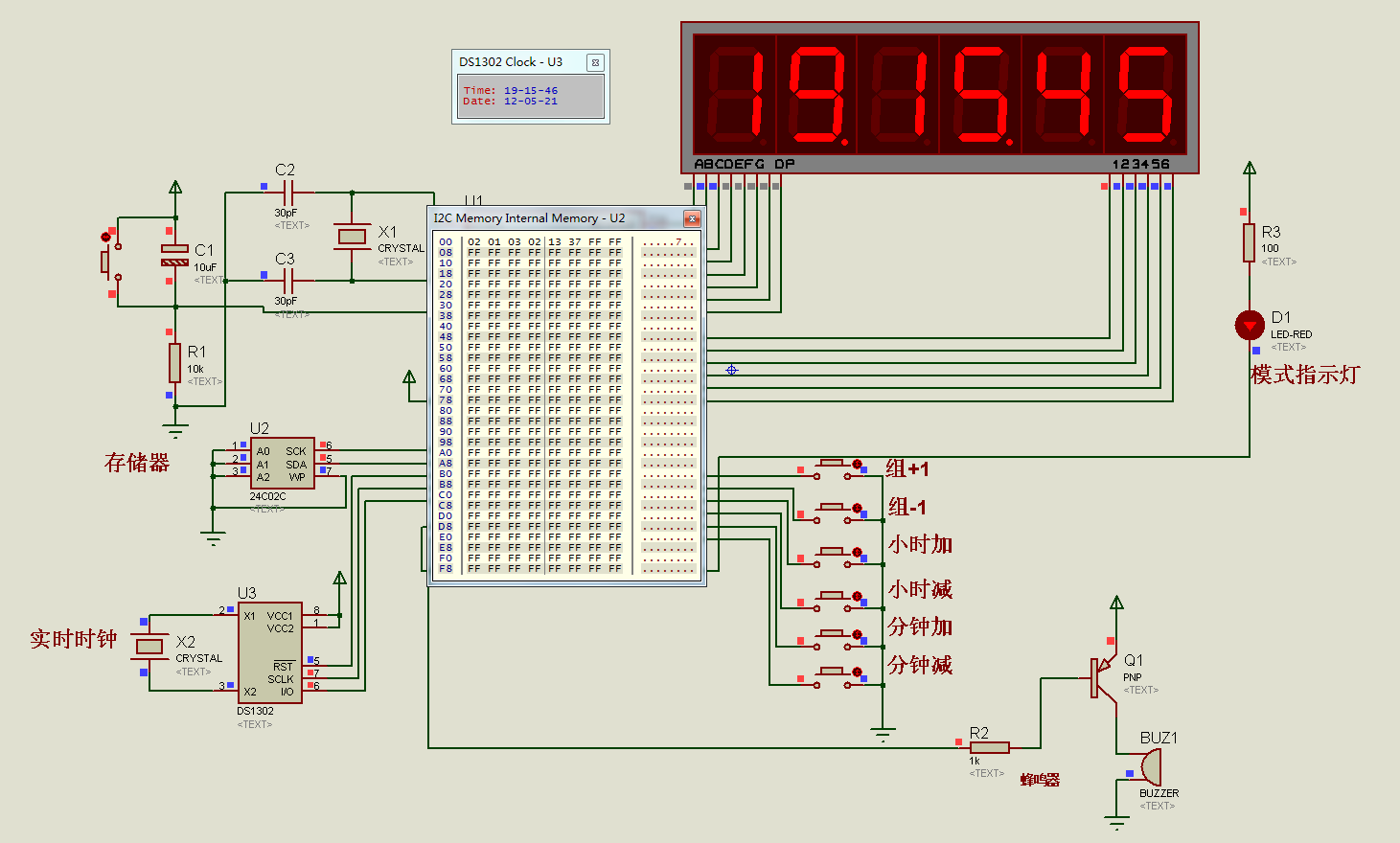The height and width of the screenshot is (843, 1400).
Task: Click the Time value 19-15-46
Action: point(531,90)
